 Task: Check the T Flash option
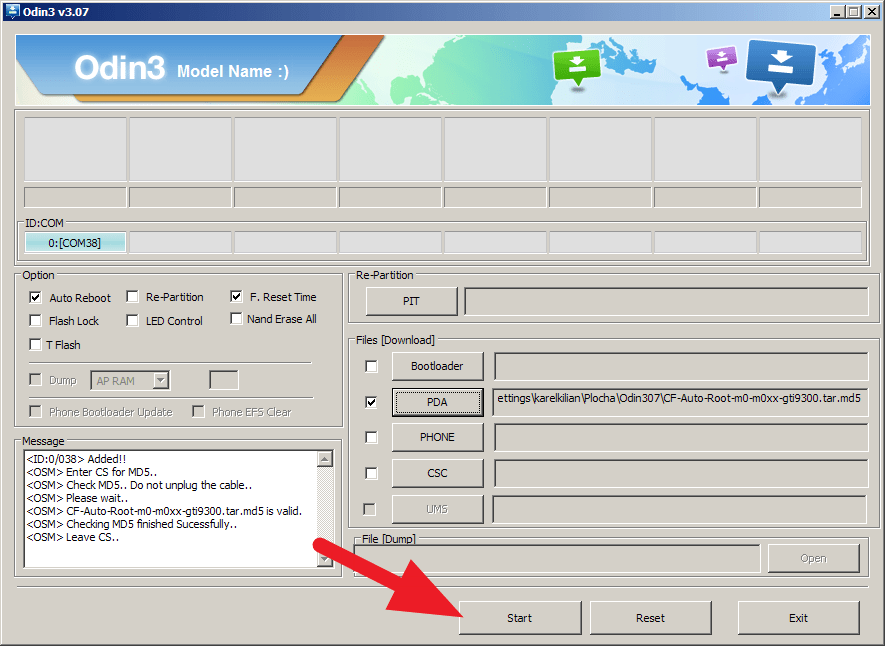[36, 344]
